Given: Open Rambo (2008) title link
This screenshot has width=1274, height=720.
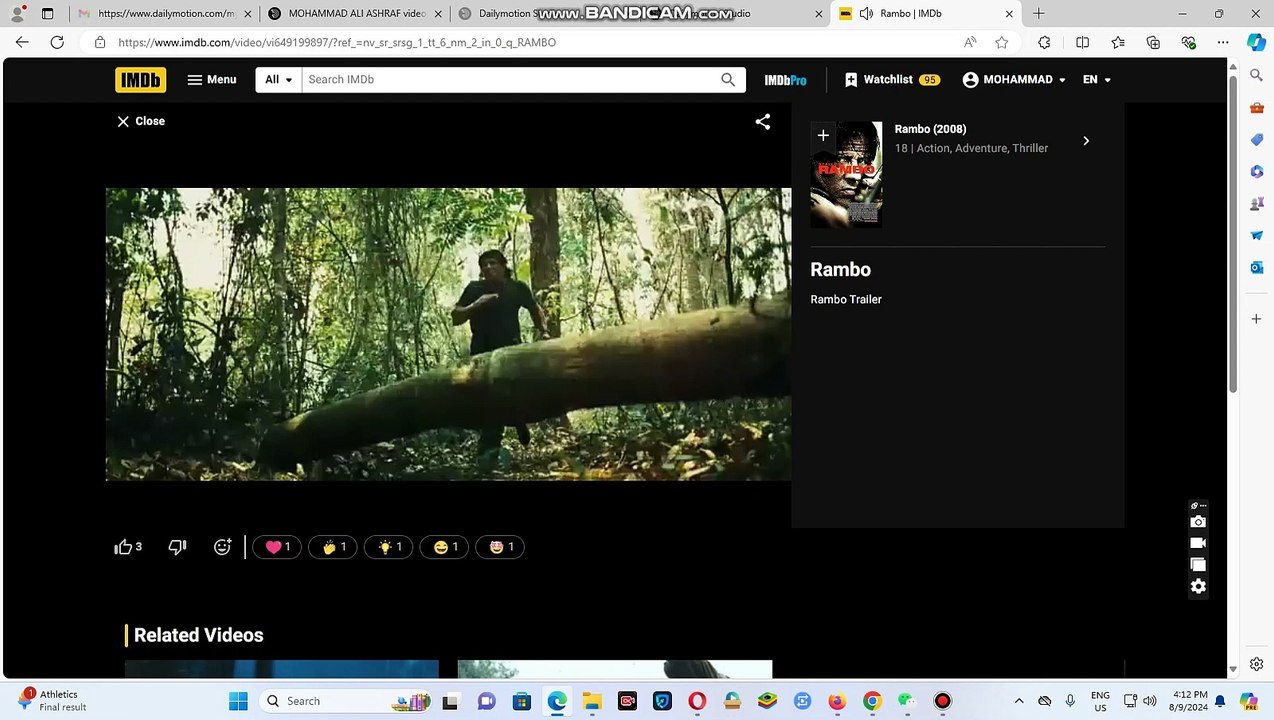Looking at the screenshot, I should [930, 129].
